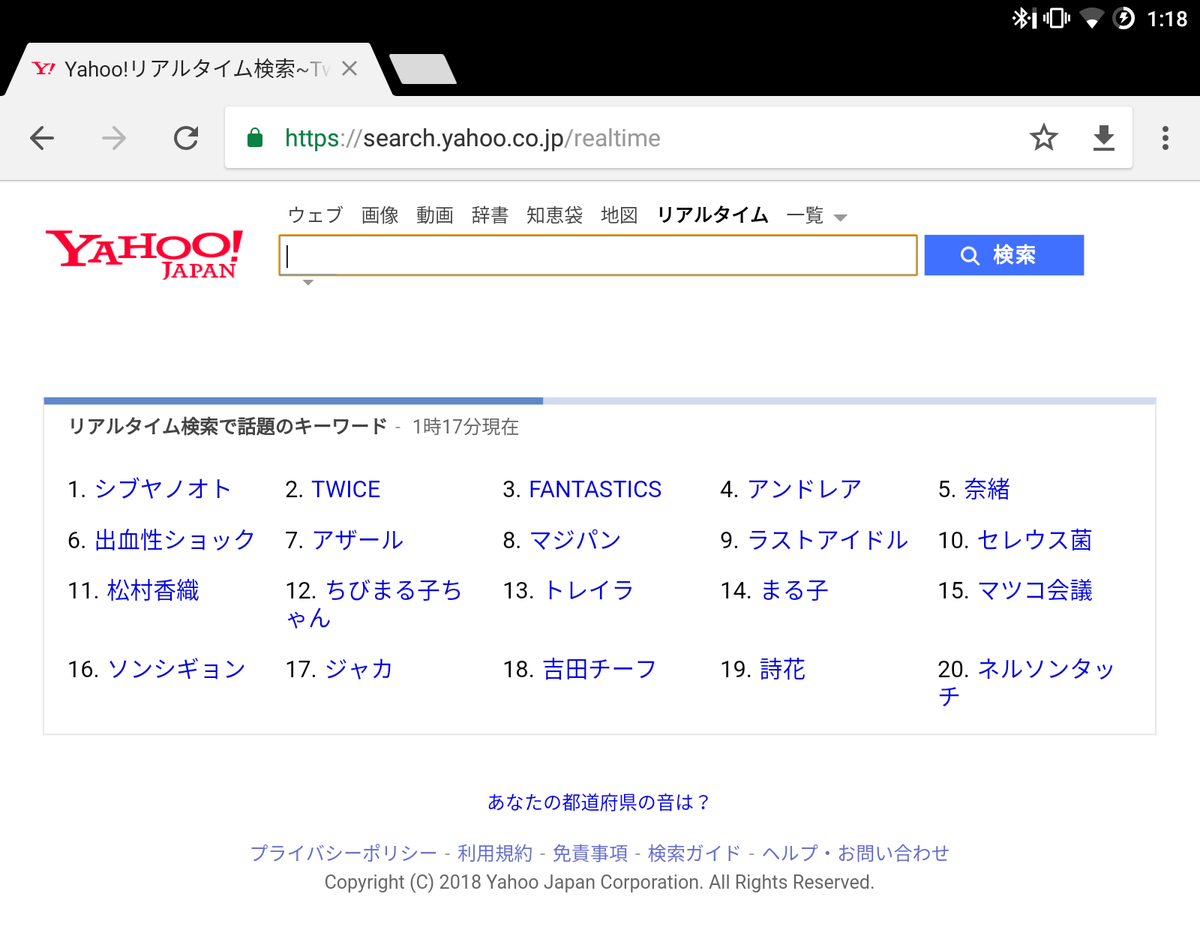The width and height of the screenshot is (1200, 945).
Task: Open the trending keyword TWICE
Action: [346, 489]
